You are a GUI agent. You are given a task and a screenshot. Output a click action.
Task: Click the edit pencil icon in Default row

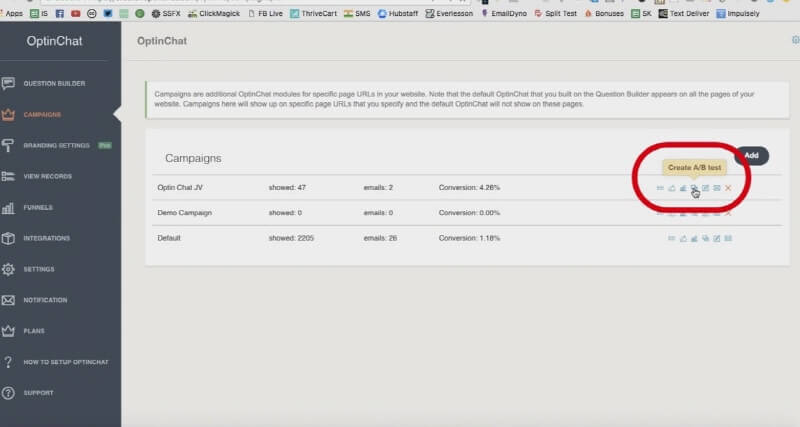point(717,238)
